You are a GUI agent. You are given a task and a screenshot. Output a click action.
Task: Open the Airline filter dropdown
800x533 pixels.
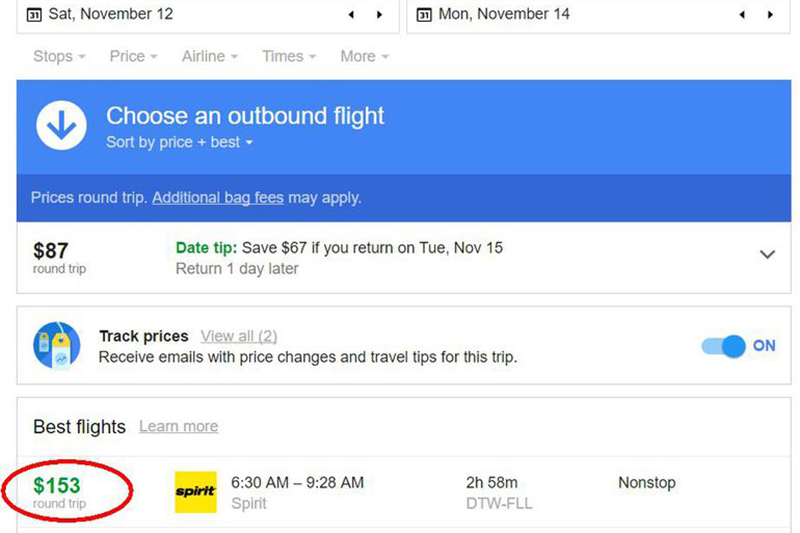click(x=210, y=57)
